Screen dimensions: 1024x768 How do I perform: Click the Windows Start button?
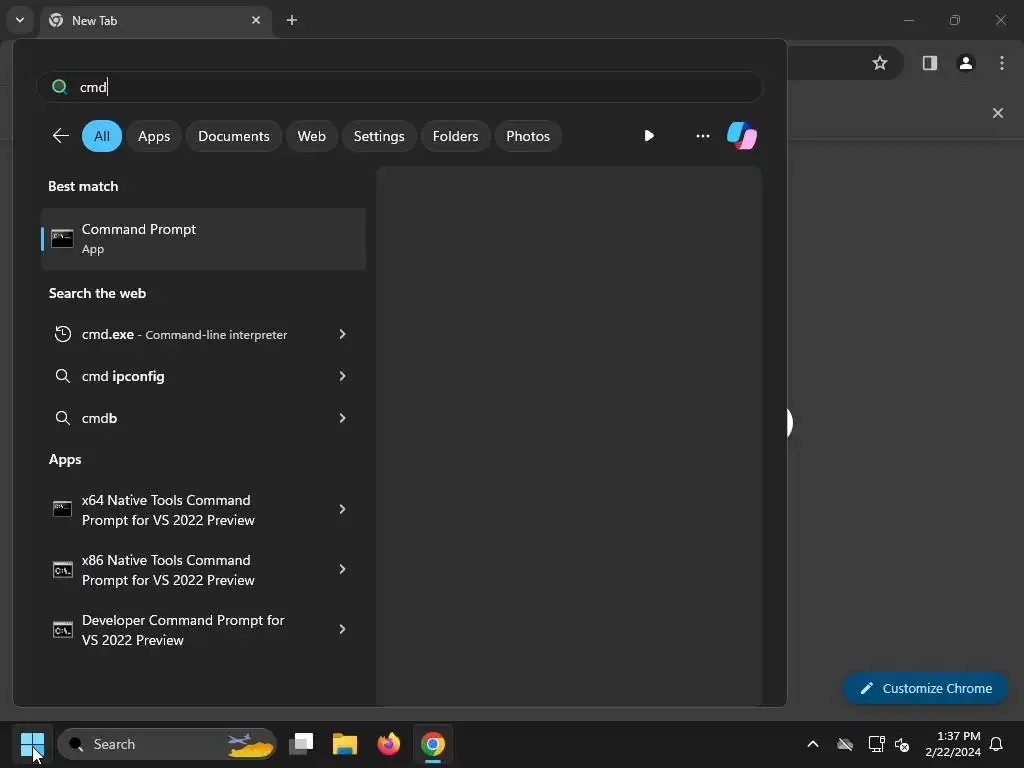click(32, 744)
